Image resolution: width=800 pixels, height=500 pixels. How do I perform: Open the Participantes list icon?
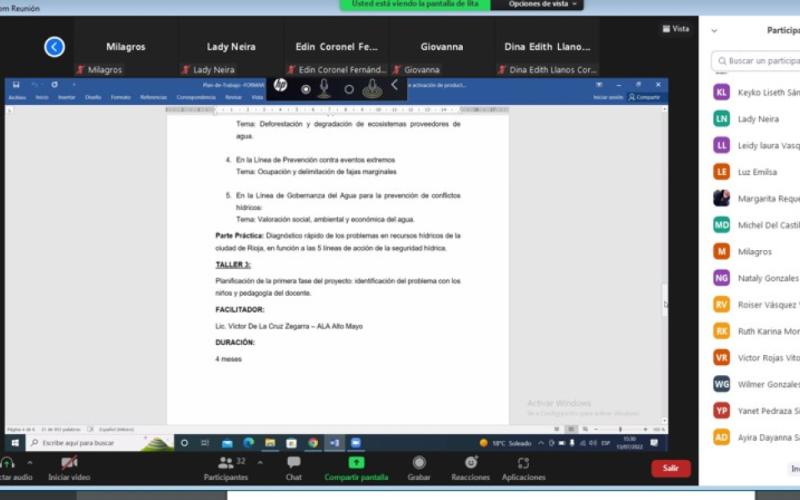coord(226,463)
